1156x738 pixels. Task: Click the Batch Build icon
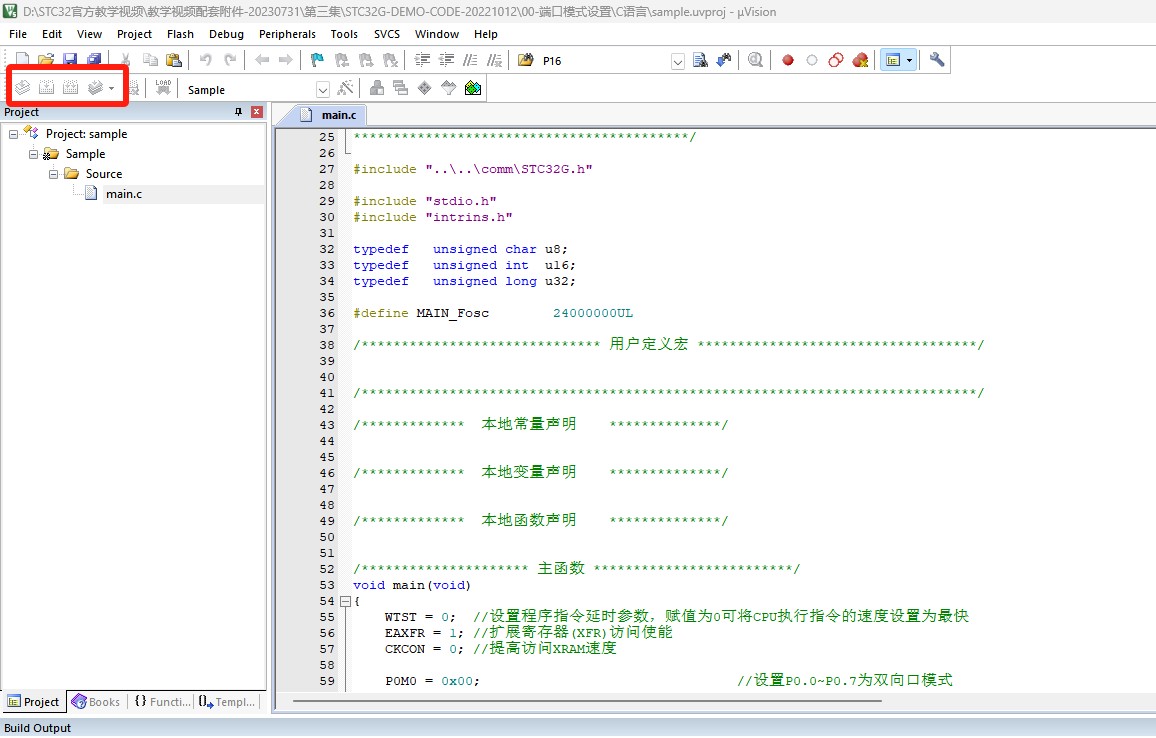pyautogui.click(x=95, y=88)
